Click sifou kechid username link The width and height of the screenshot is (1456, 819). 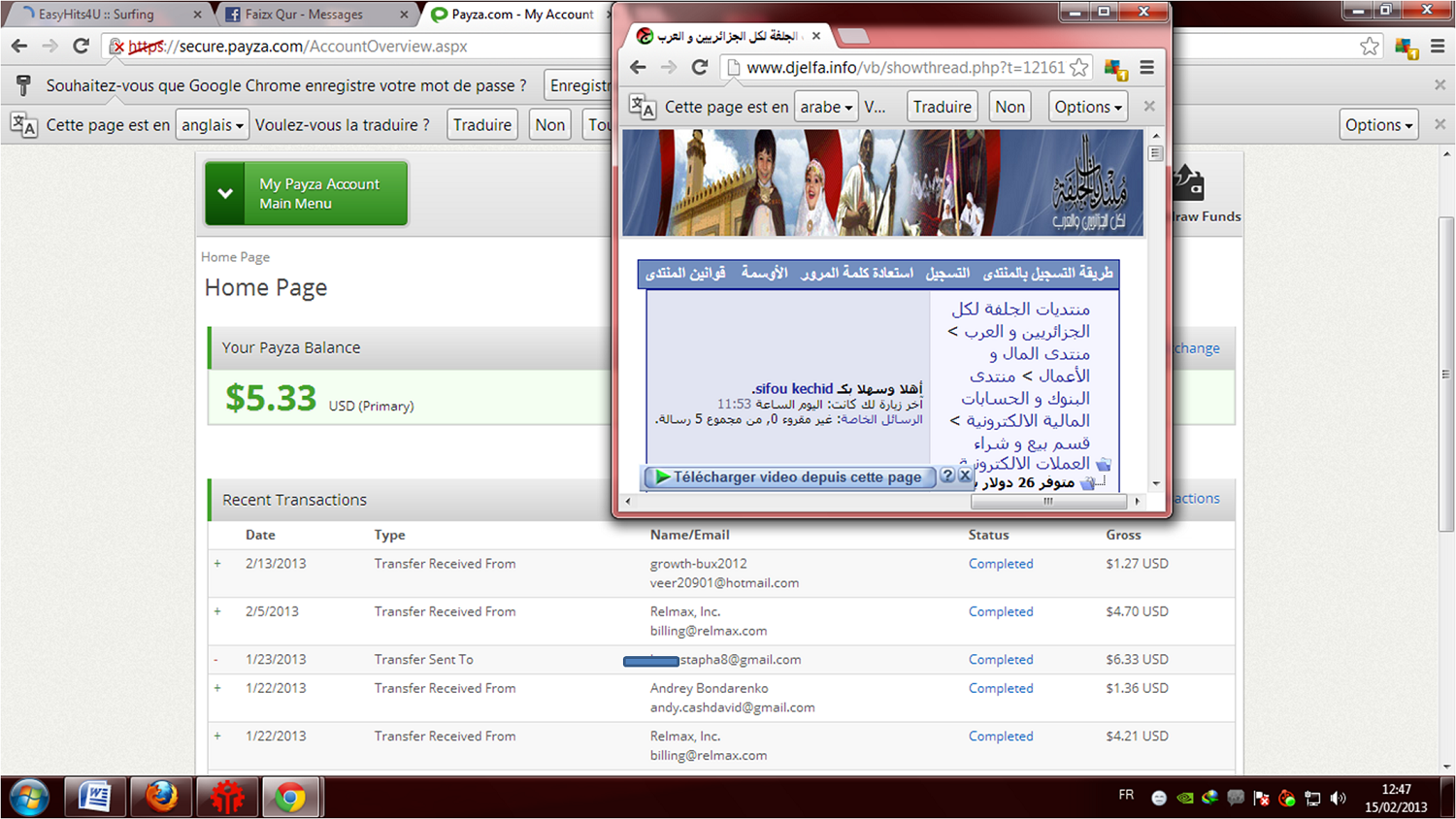tap(793, 388)
